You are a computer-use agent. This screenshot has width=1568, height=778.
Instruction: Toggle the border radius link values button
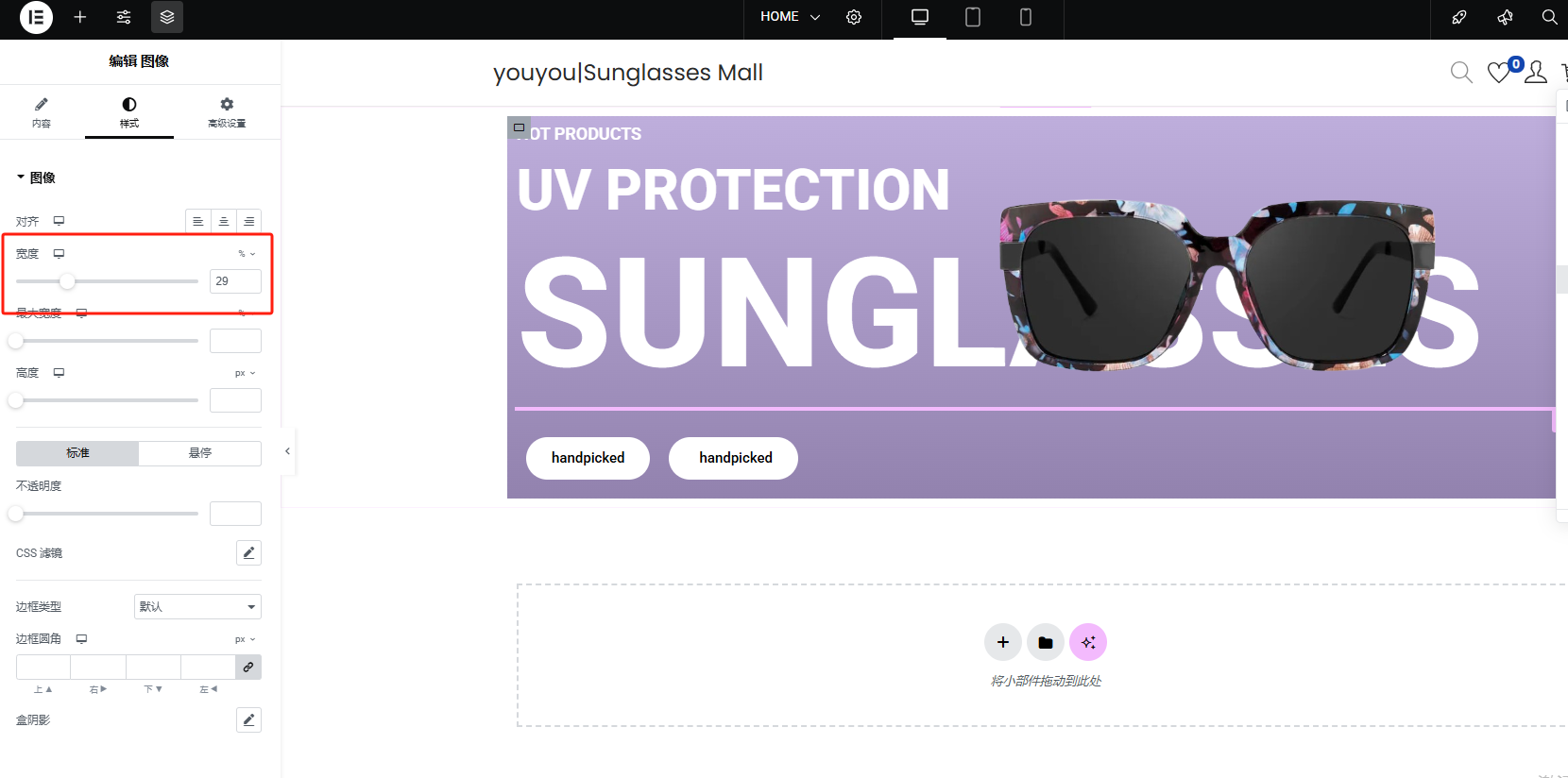248,668
